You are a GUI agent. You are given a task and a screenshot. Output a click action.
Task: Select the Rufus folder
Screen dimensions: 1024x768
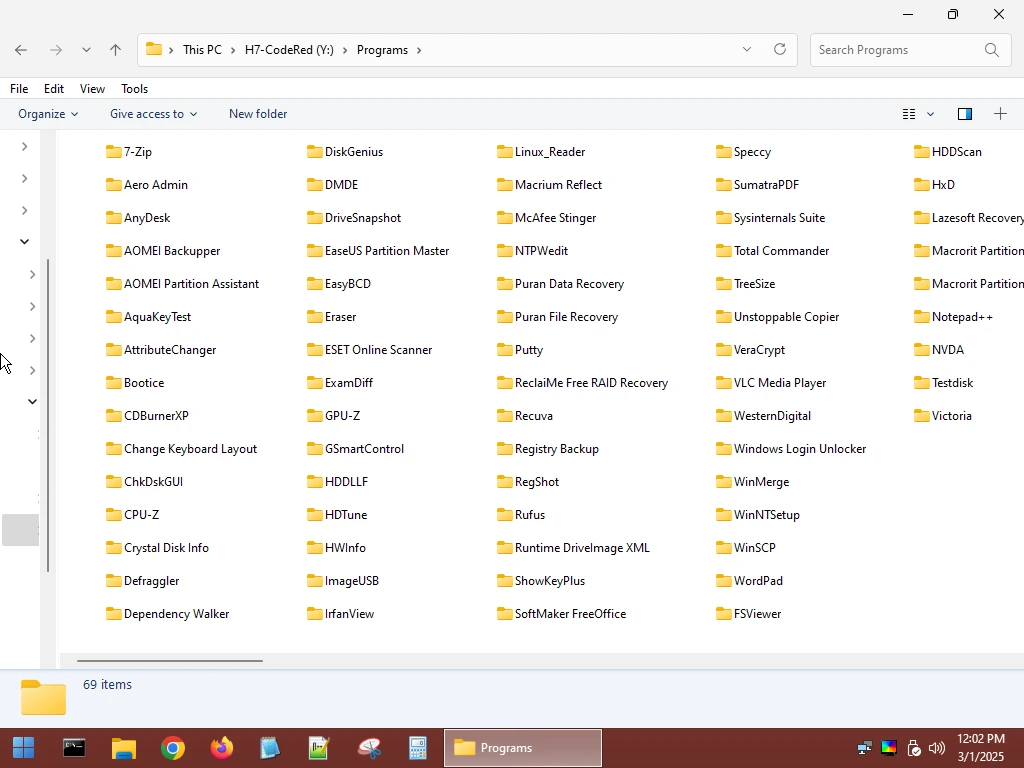521,515
